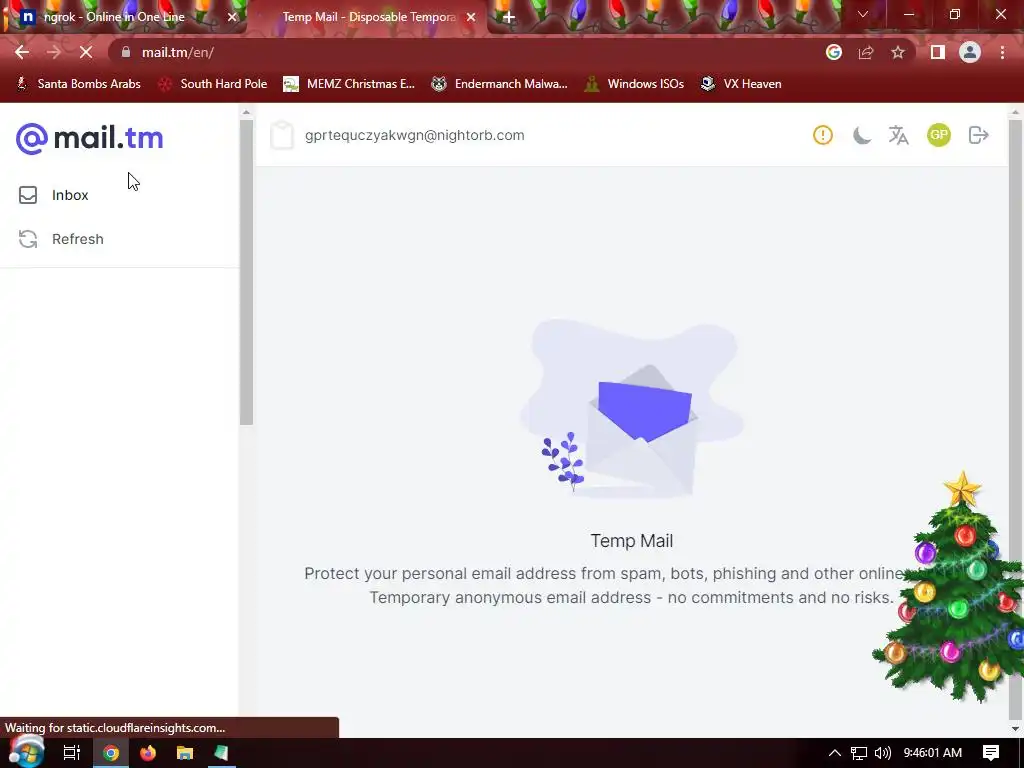Toggle dark mode with the moon icon
The width and height of the screenshot is (1024, 768).
861,135
